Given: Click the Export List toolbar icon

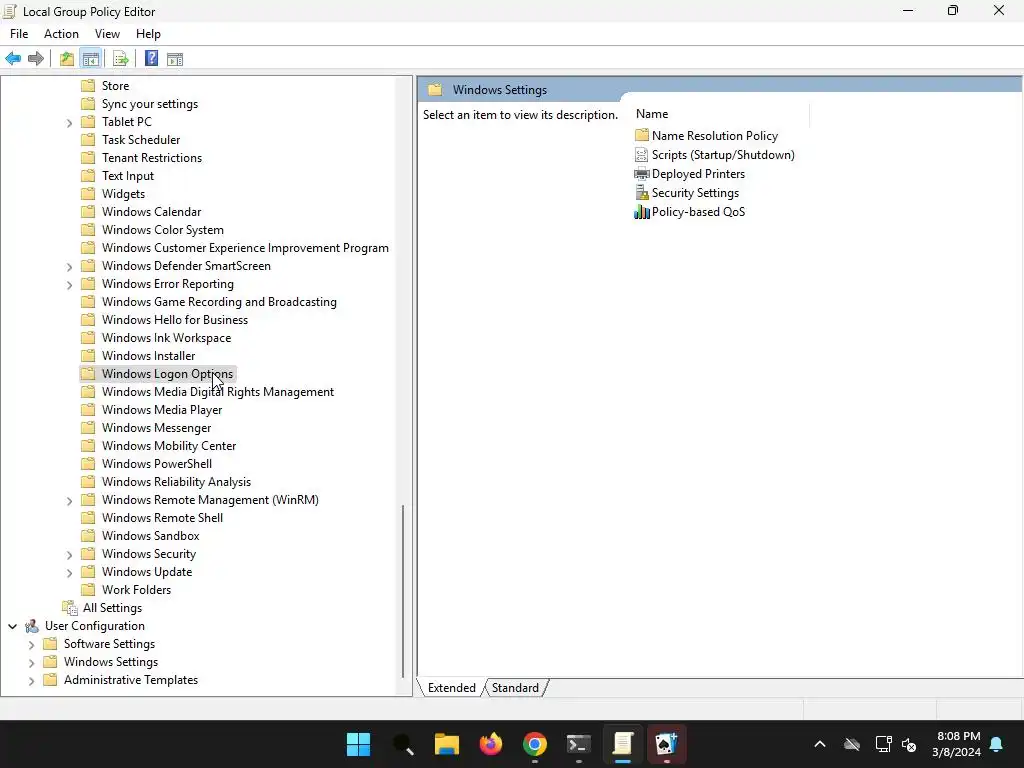Looking at the screenshot, I should point(120,59).
